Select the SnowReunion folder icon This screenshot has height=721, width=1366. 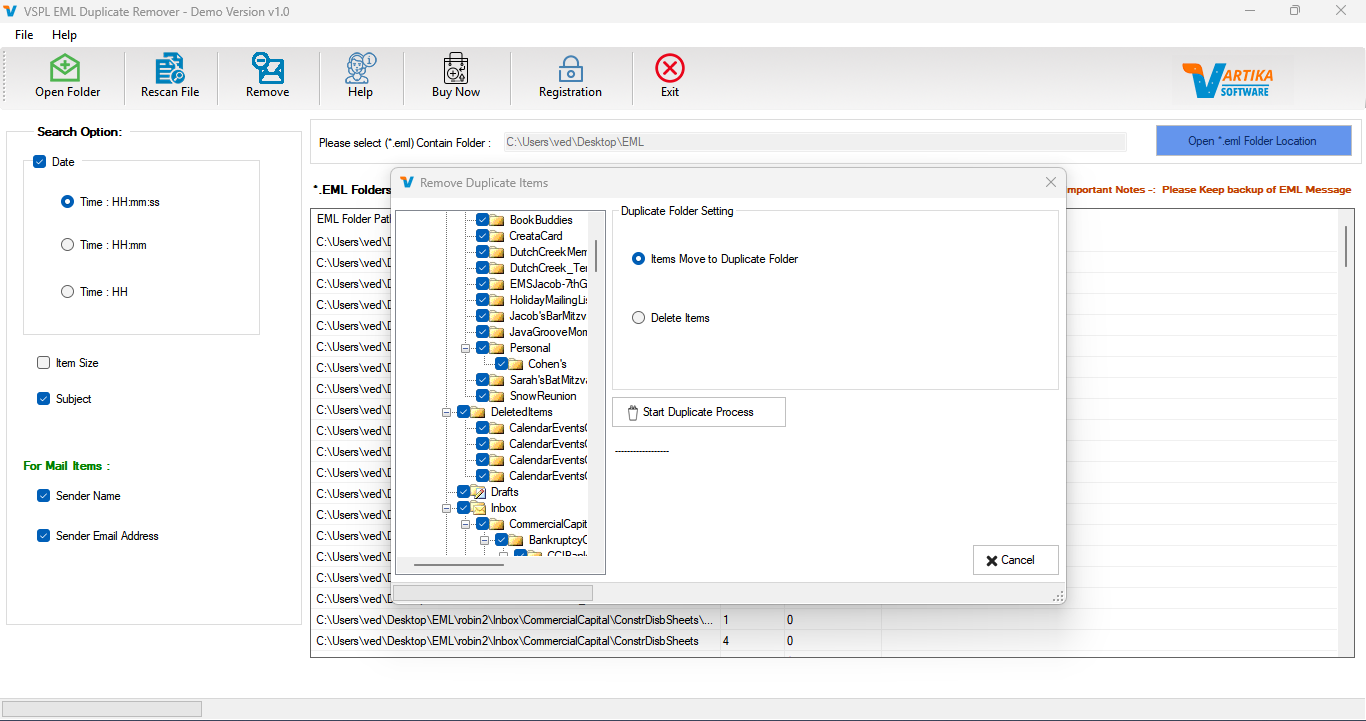point(497,396)
